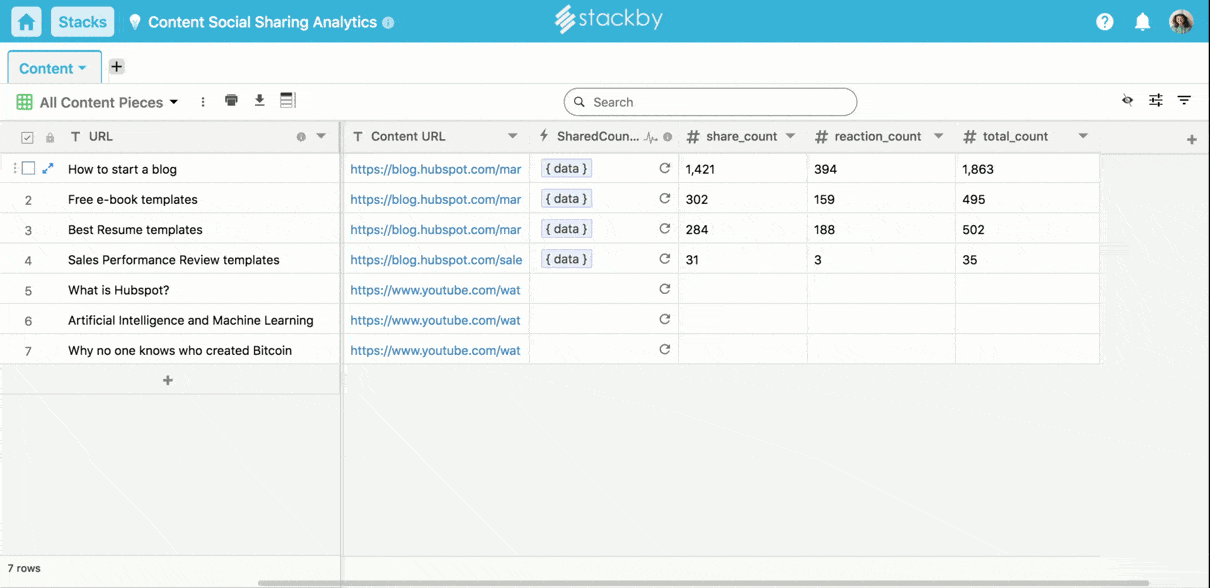The image size is (1210, 588).
Task: Open the notifications bell
Action: click(x=1142, y=22)
